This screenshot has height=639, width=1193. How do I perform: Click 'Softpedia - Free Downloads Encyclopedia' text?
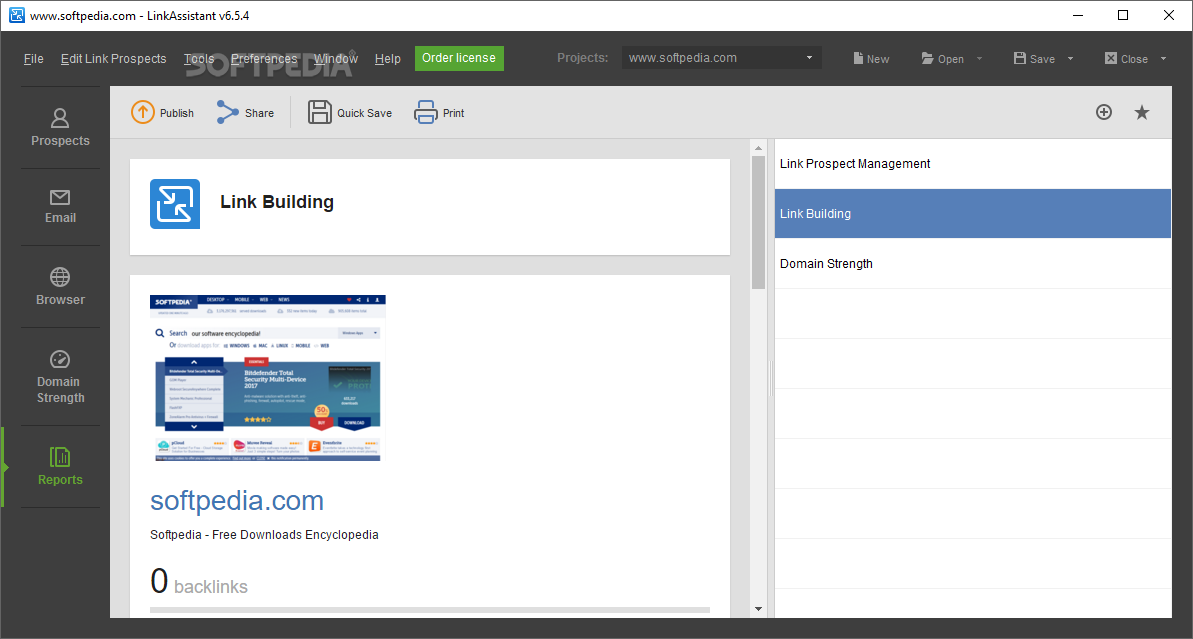pos(264,535)
